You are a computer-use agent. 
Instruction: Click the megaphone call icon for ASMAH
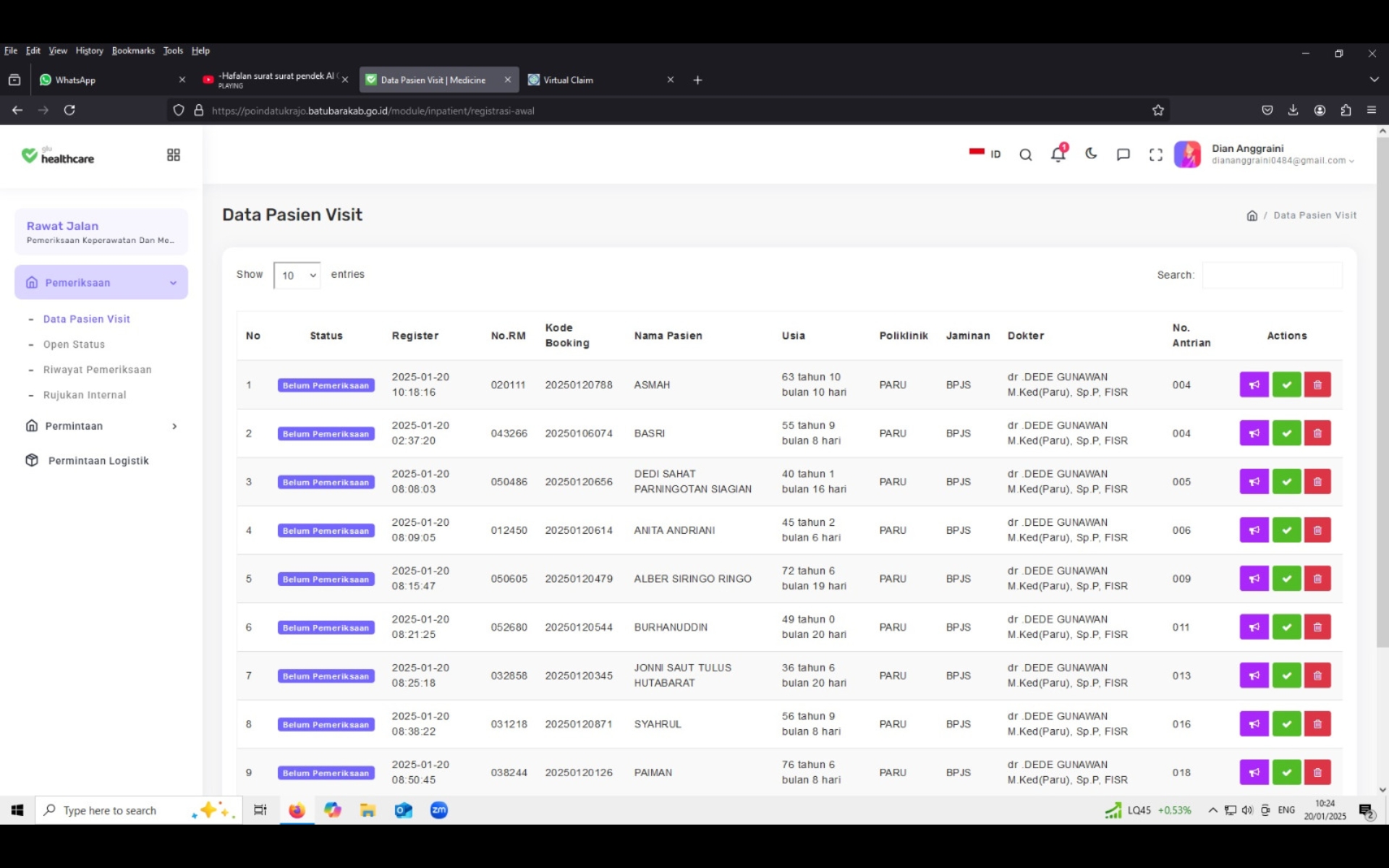tap(1254, 385)
